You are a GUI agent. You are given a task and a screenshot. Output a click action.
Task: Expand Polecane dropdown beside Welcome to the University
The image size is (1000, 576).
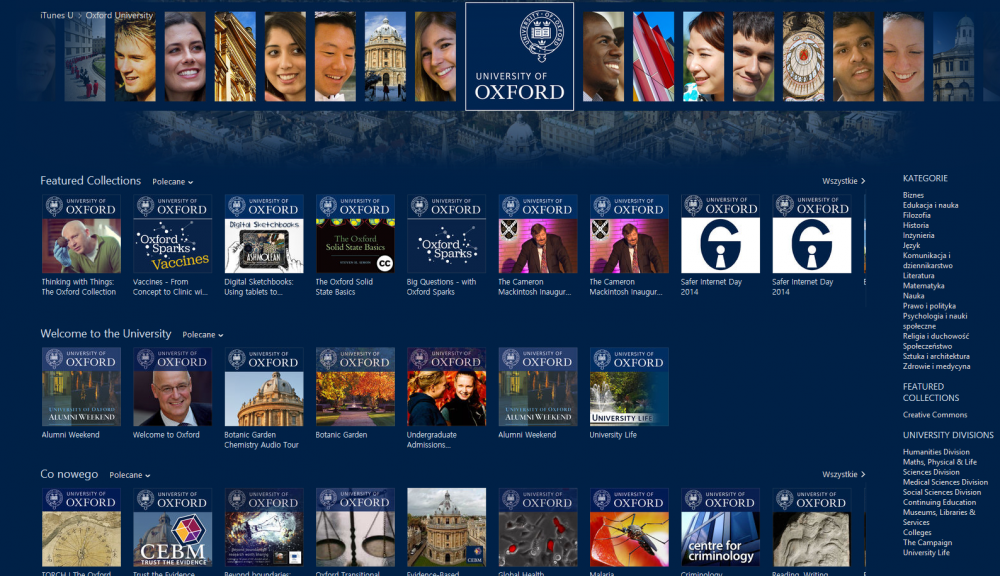(203, 335)
